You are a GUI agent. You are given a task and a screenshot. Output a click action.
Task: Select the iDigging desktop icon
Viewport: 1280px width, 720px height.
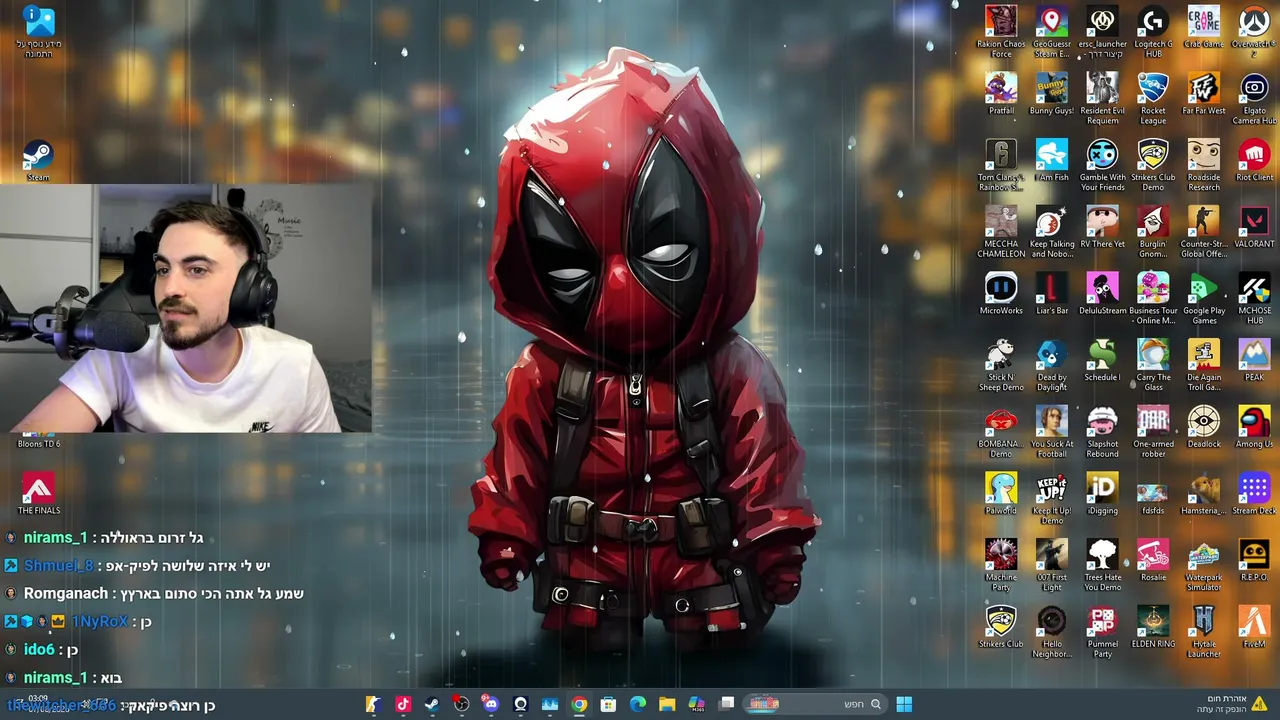1102,494
